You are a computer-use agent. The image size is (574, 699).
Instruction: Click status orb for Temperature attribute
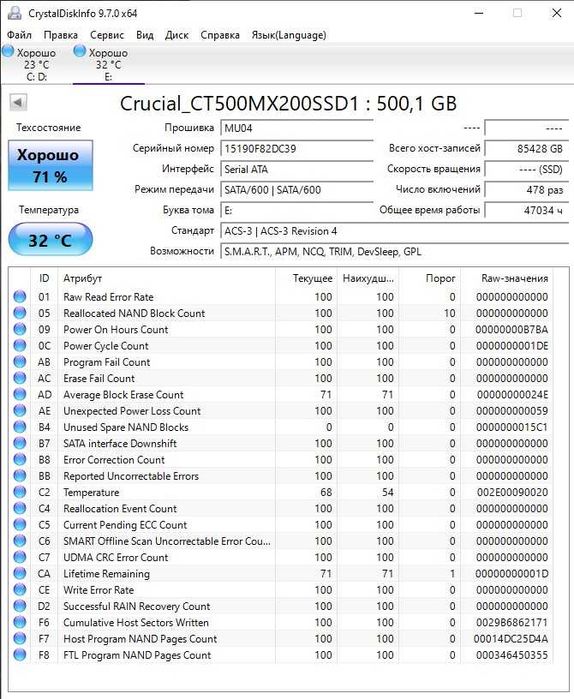pyautogui.click(x=20, y=492)
